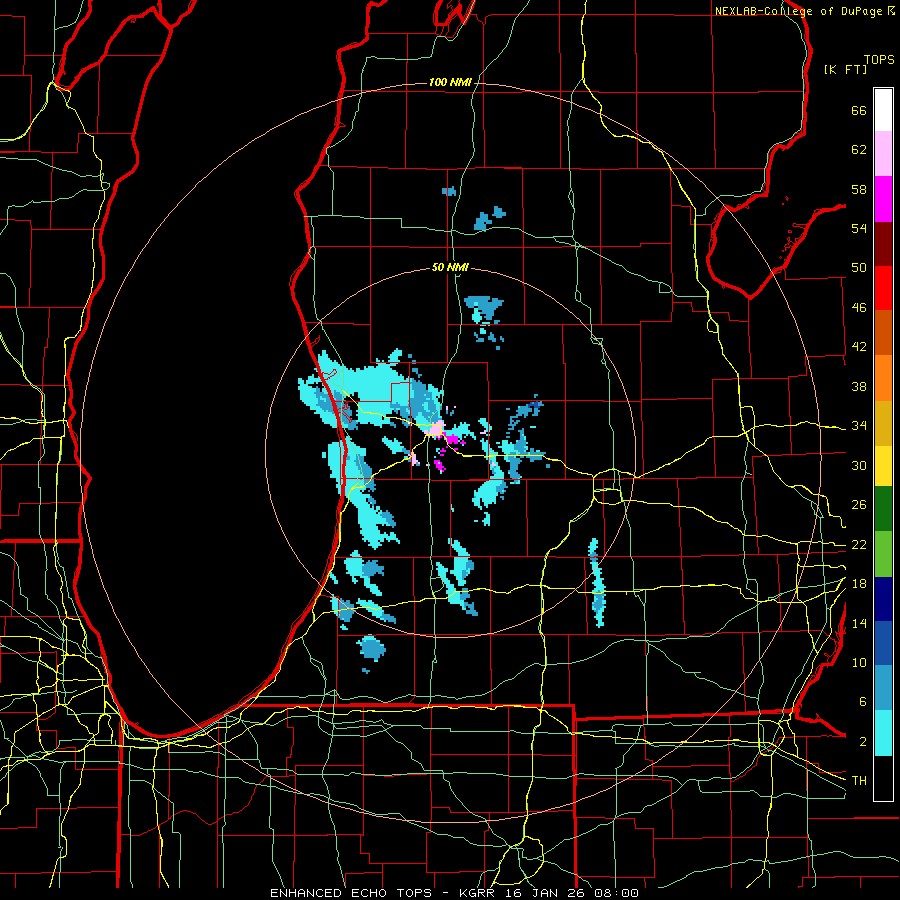Select the 22 legend value
This screenshot has height=900, width=900.
[859, 544]
